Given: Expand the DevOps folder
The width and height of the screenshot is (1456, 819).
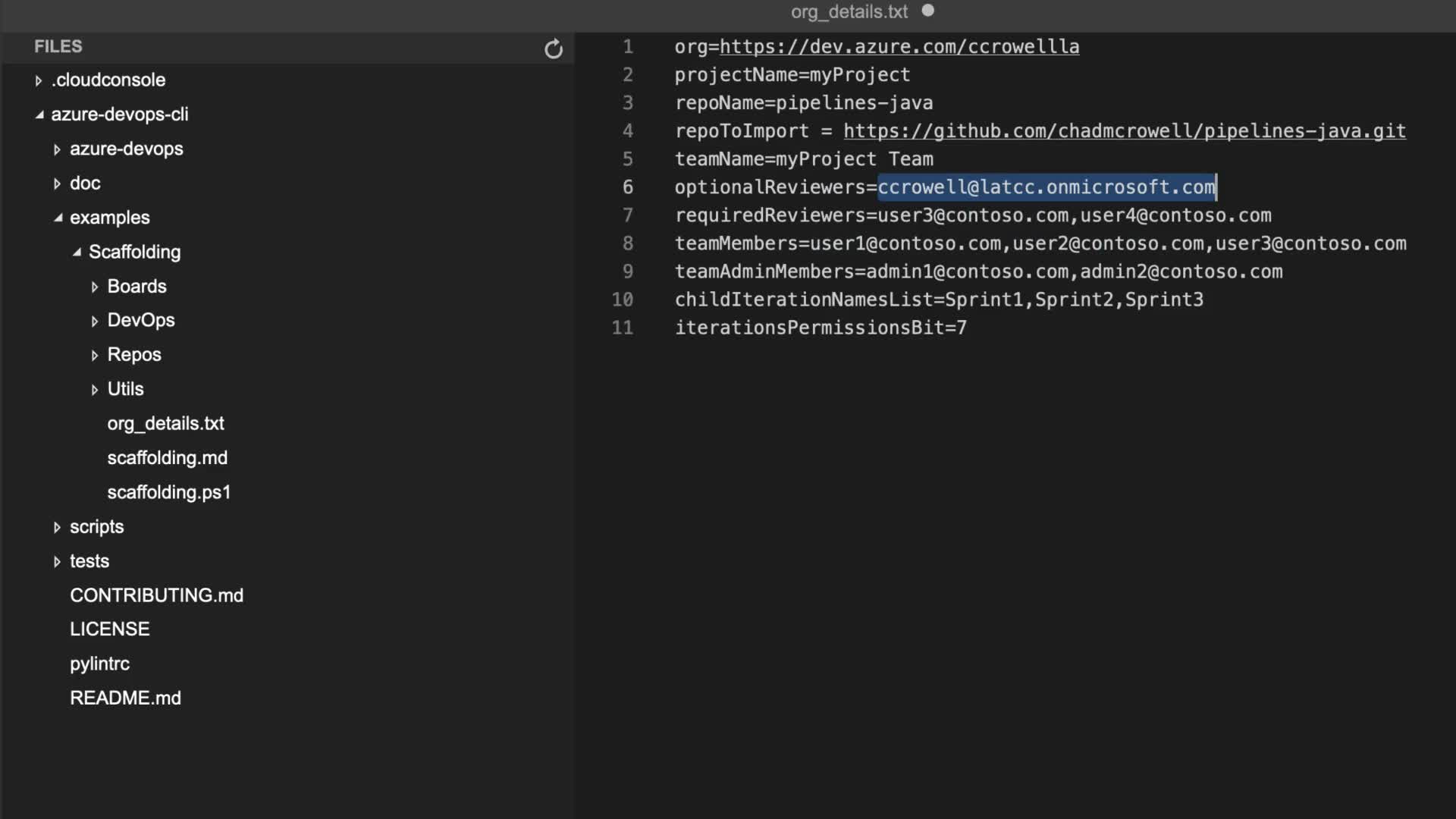Looking at the screenshot, I should pyautogui.click(x=140, y=320).
